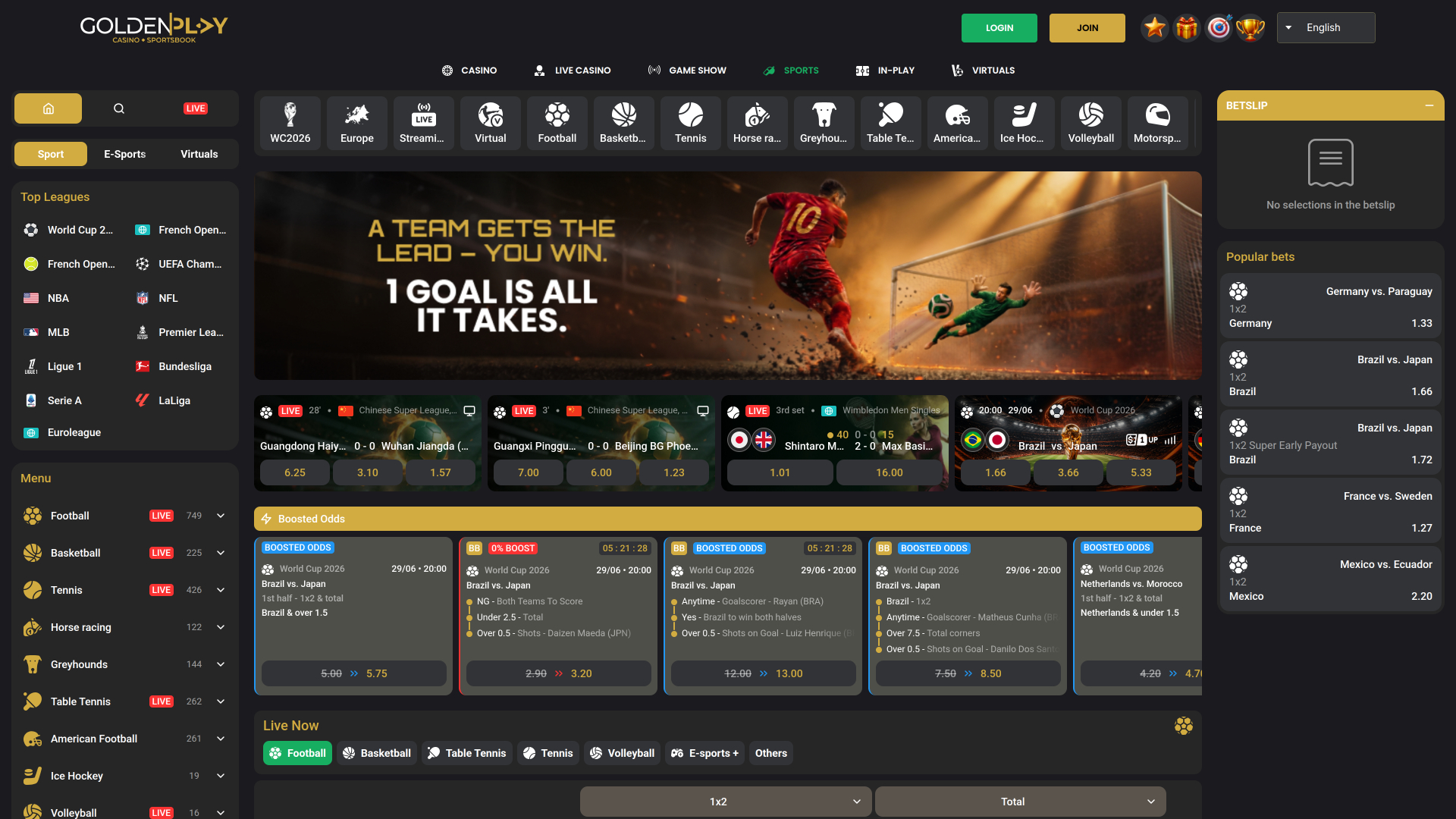Filter Live Now by Others

[x=771, y=753]
